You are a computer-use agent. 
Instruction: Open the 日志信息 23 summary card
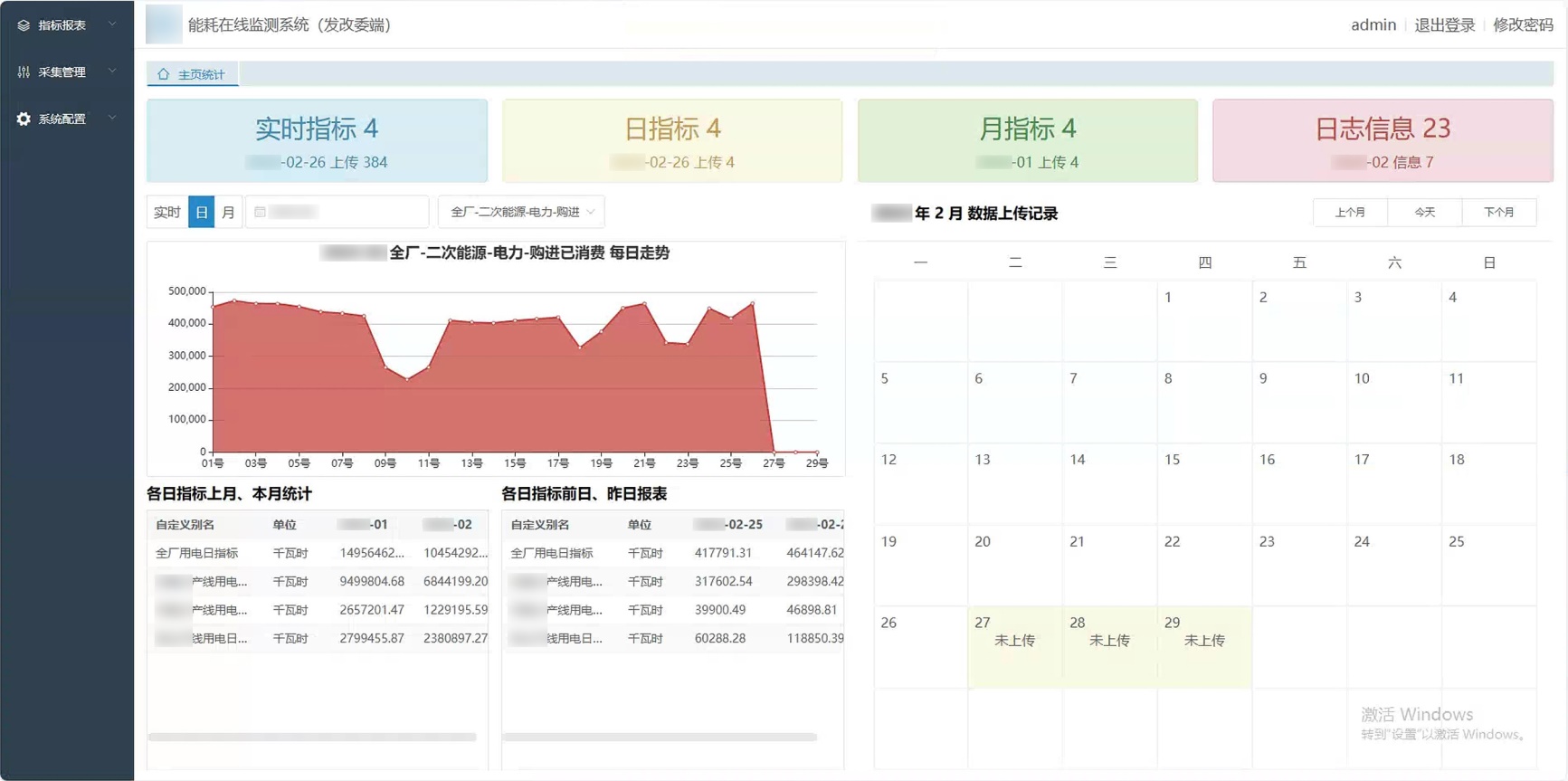click(1383, 141)
